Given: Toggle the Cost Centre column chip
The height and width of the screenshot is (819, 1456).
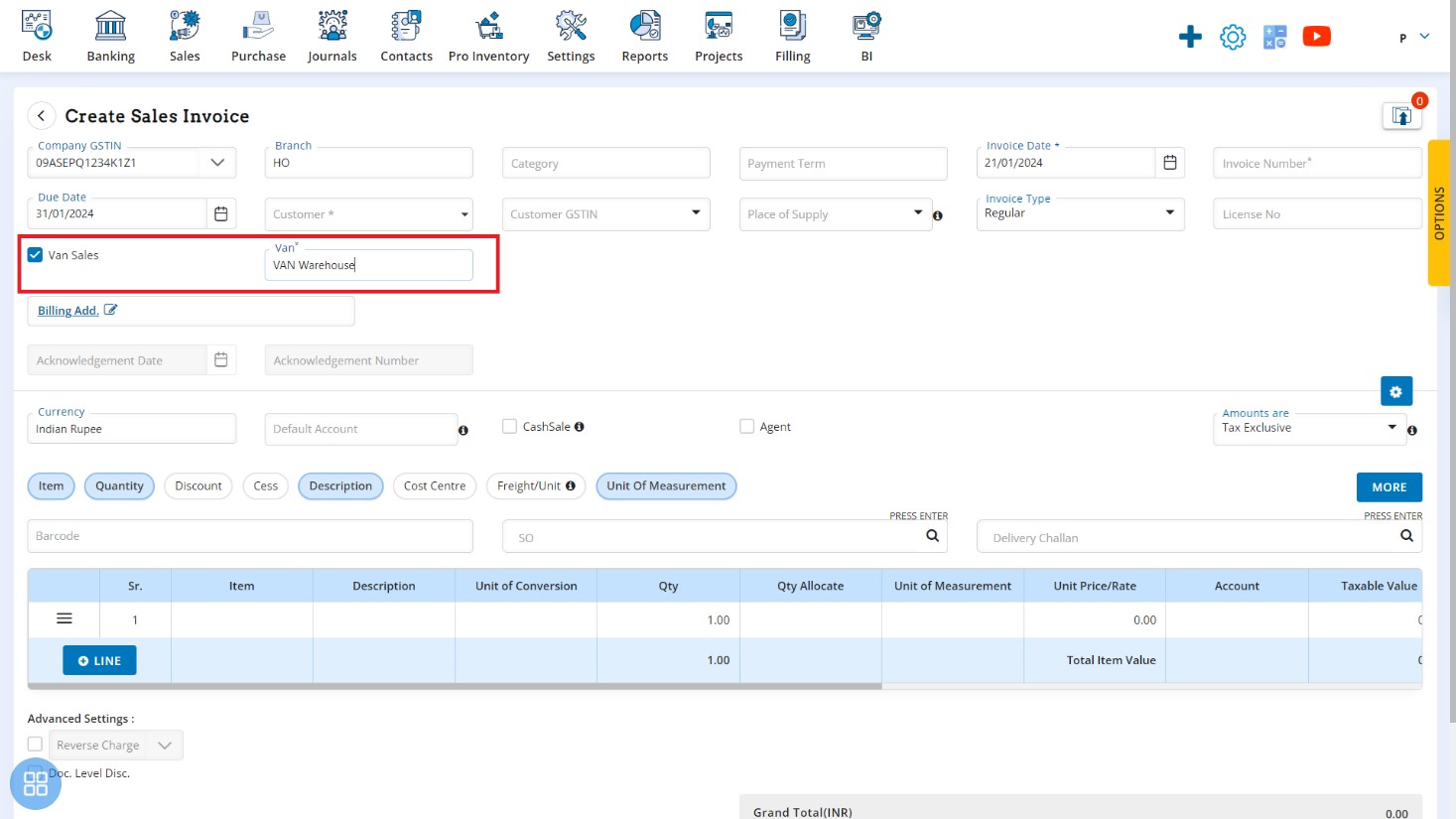Looking at the screenshot, I should tap(435, 485).
